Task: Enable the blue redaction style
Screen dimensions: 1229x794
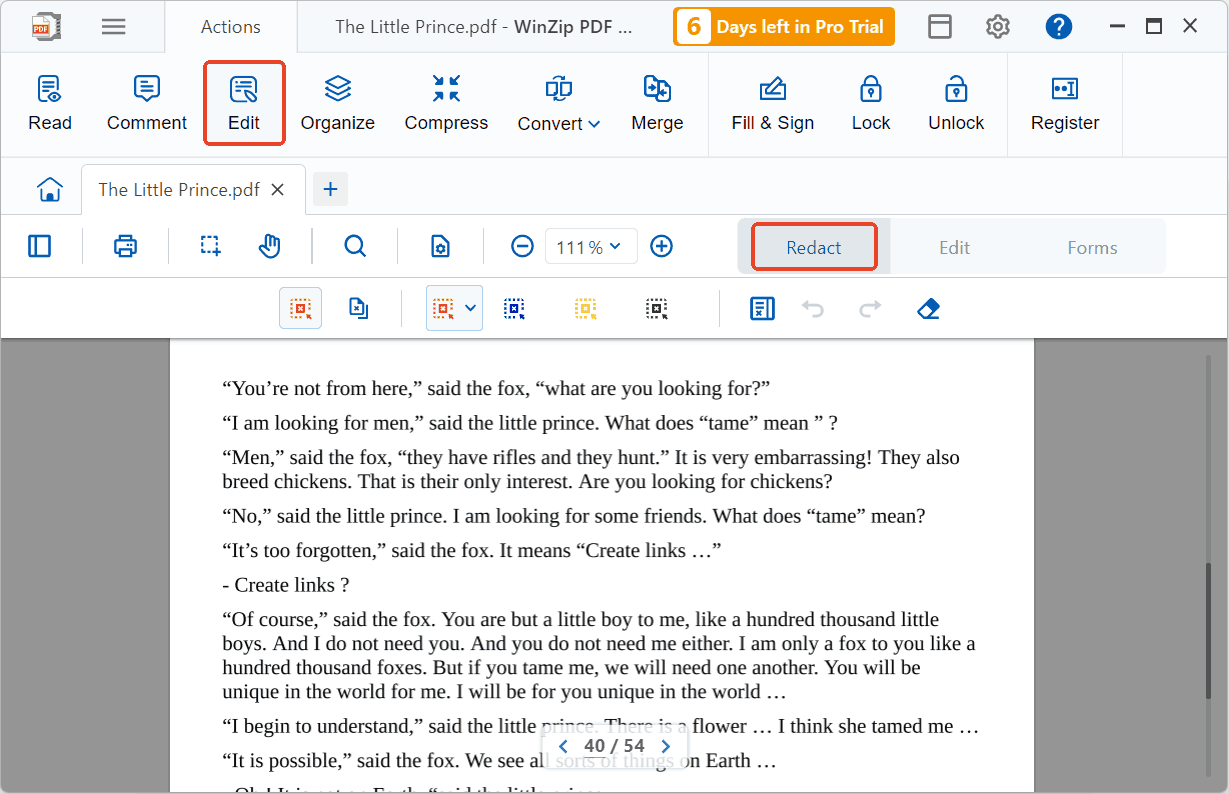Action: (x=514, y=308)
